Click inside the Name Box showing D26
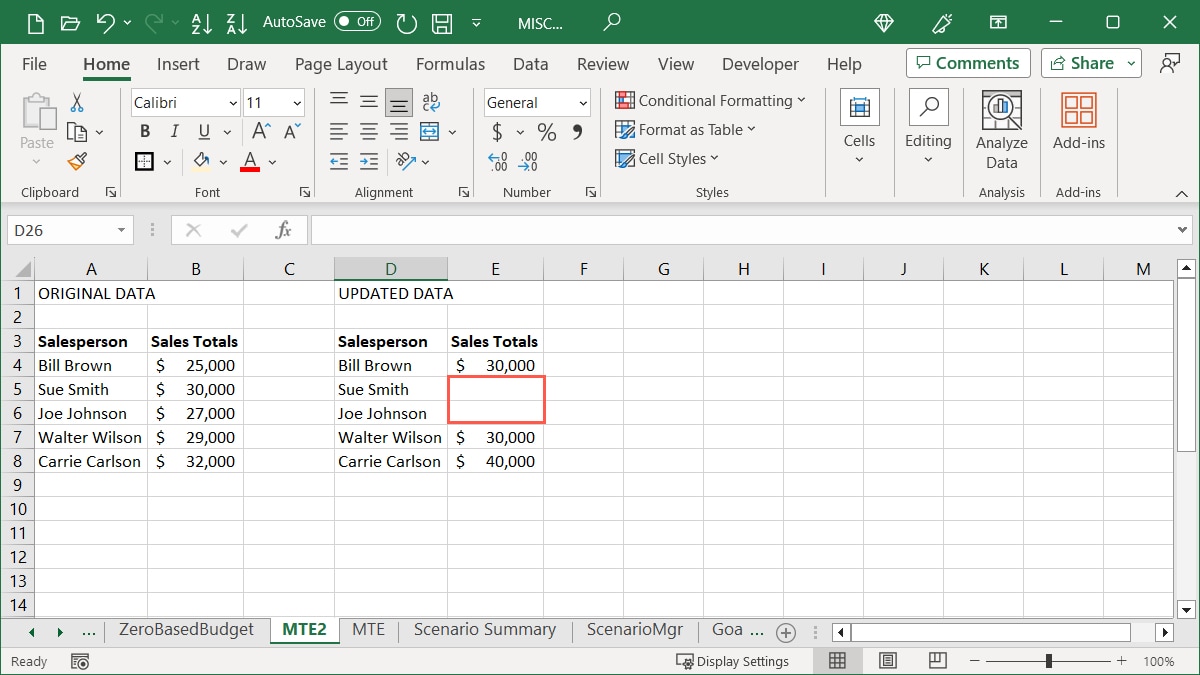The image size is (1200, 675). pos(62,229)
